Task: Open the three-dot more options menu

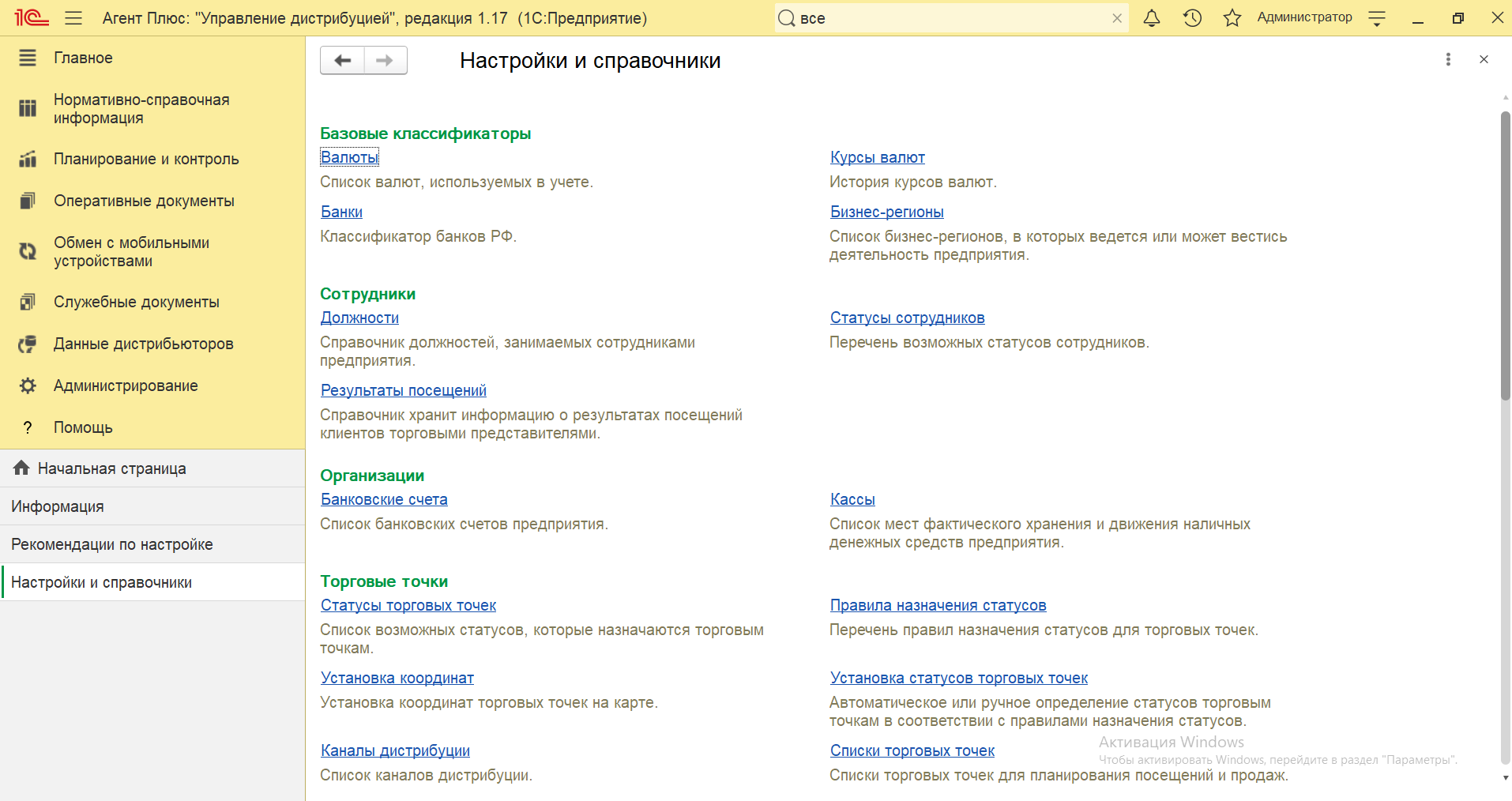Action: point(1448,59)
